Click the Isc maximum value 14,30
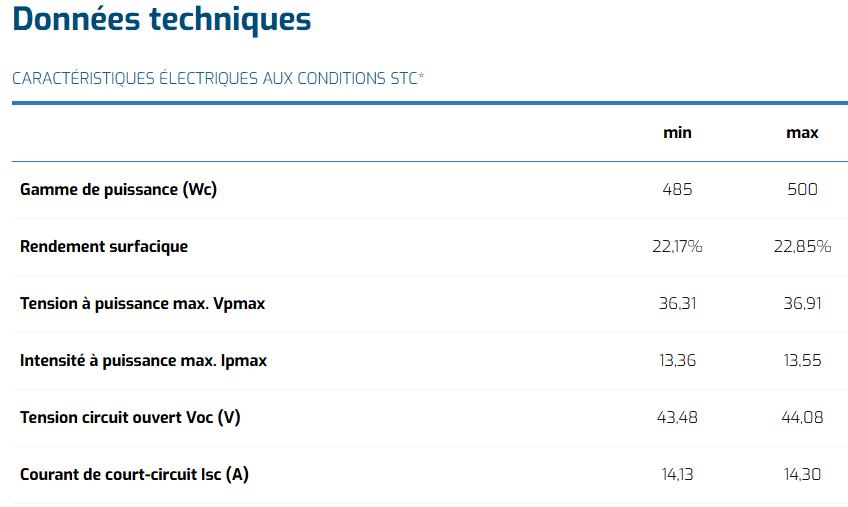The height and width of the screenshot is (507, 848). click(802, 474)
